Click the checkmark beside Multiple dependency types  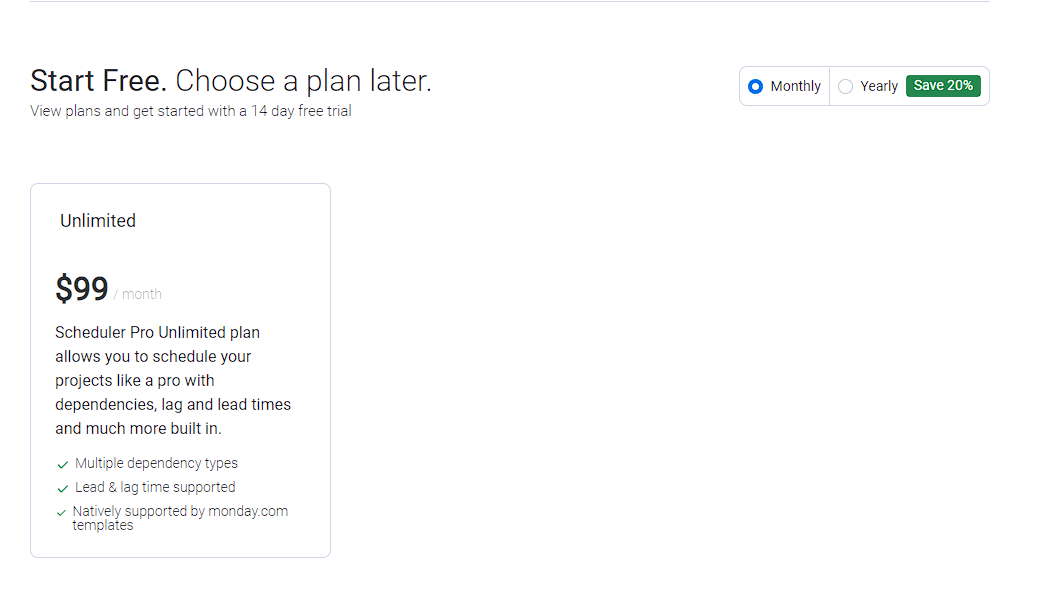[x=63, y=465]
